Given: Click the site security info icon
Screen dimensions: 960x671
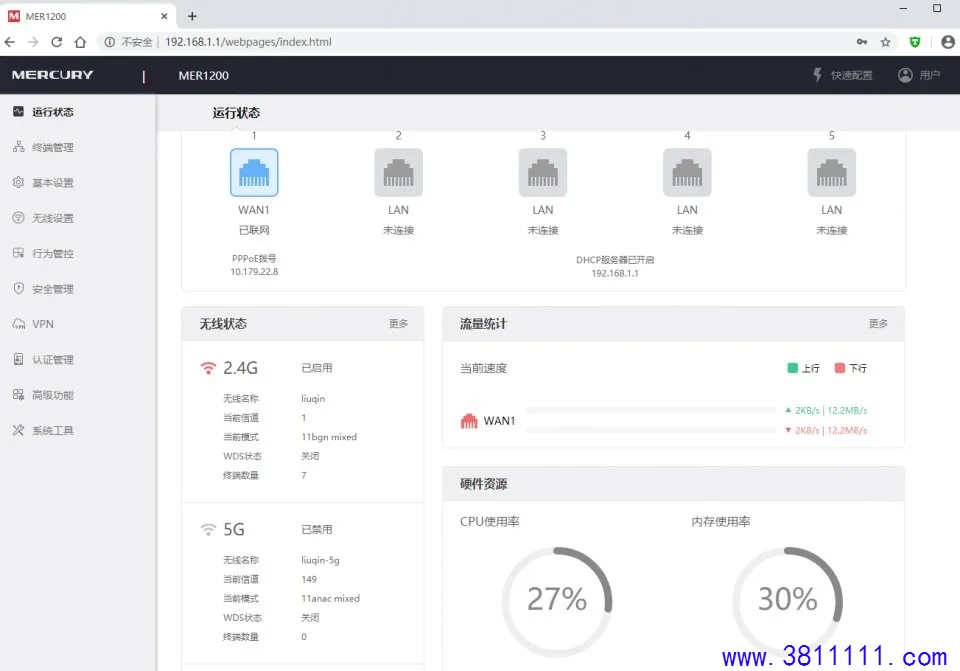Looking at the screenshot, I should 110,42.
